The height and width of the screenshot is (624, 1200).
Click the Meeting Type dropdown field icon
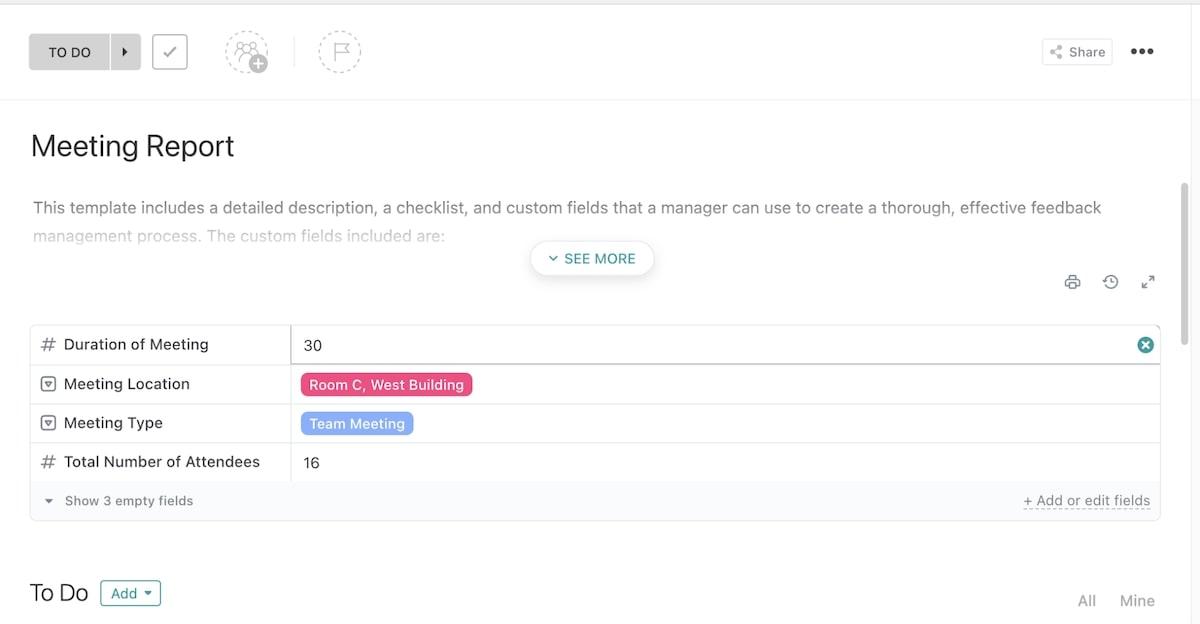[x=48, y=423]
